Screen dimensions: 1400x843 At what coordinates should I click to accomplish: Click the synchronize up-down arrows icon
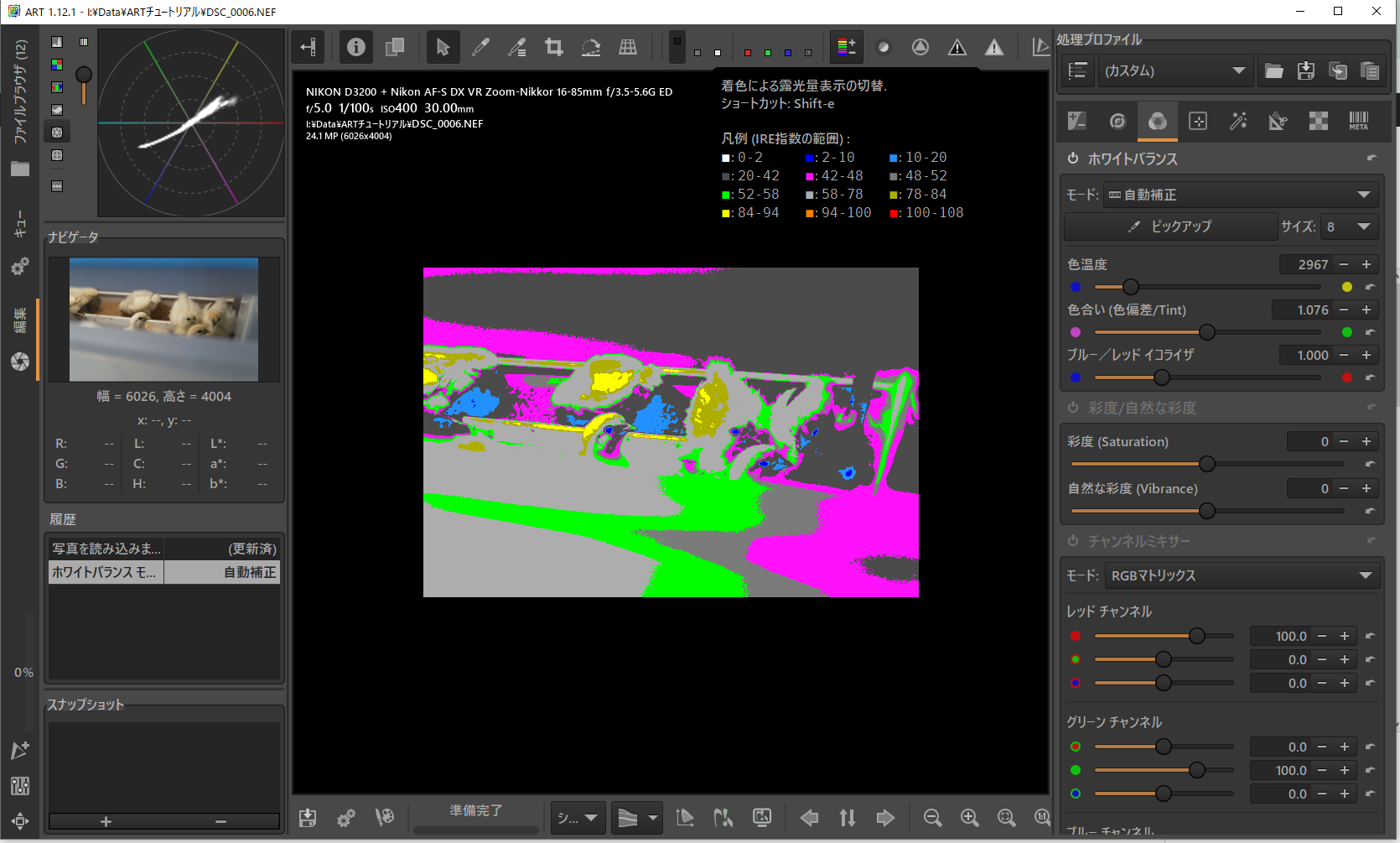point(848,817)
